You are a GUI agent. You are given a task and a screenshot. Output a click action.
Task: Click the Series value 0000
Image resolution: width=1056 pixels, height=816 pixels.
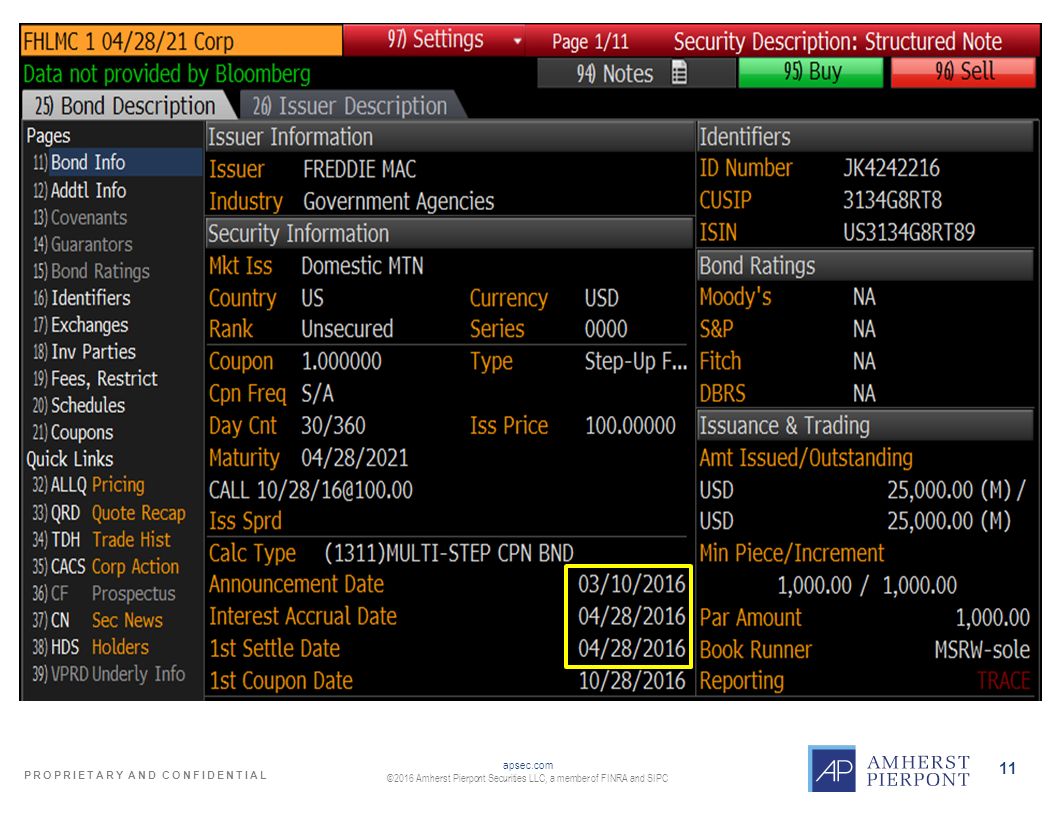click(606, 329)
